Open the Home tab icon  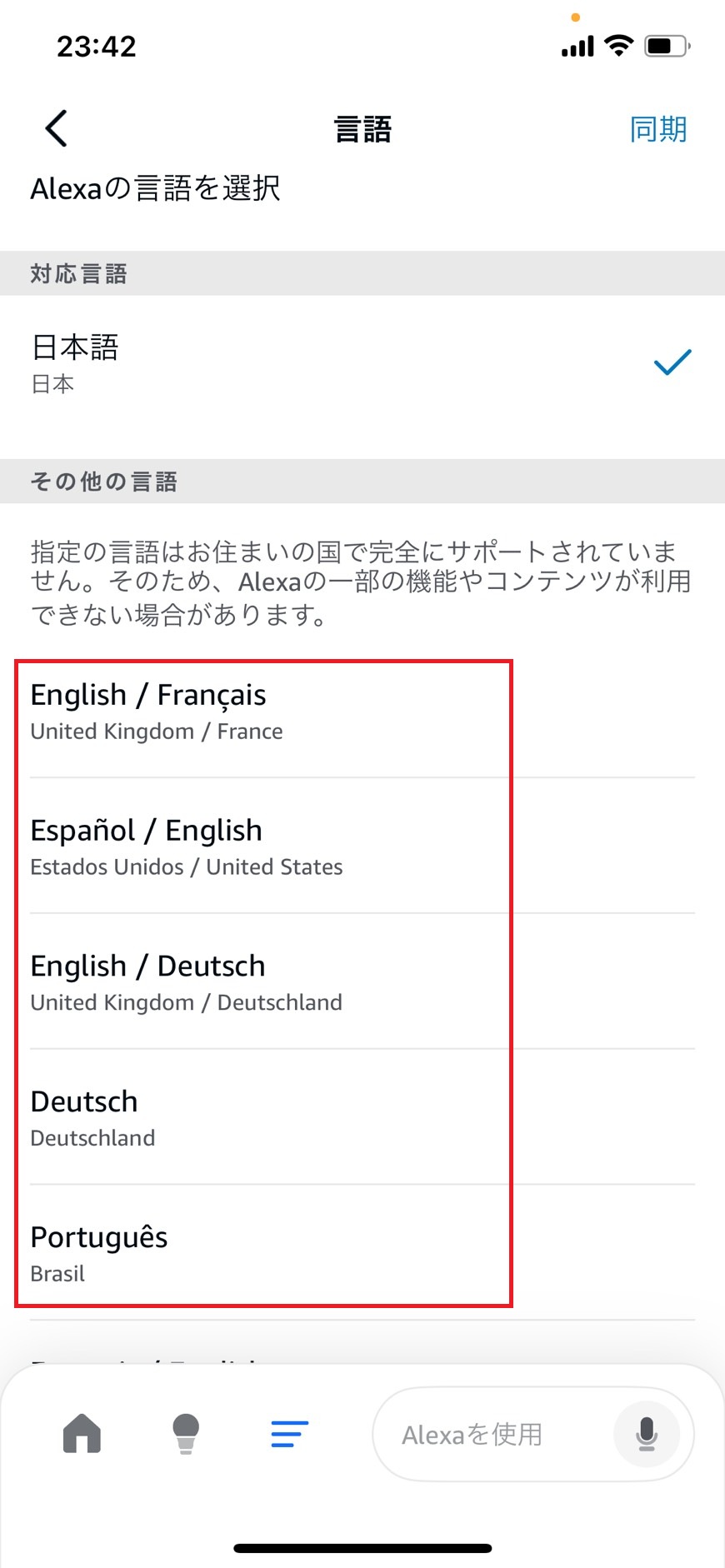point(81,1434)
